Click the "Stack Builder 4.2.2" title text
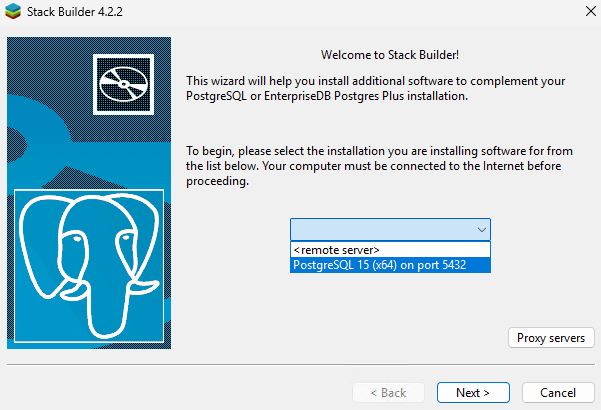The height and width of the screenshot is (410, 601). [75, 12]
